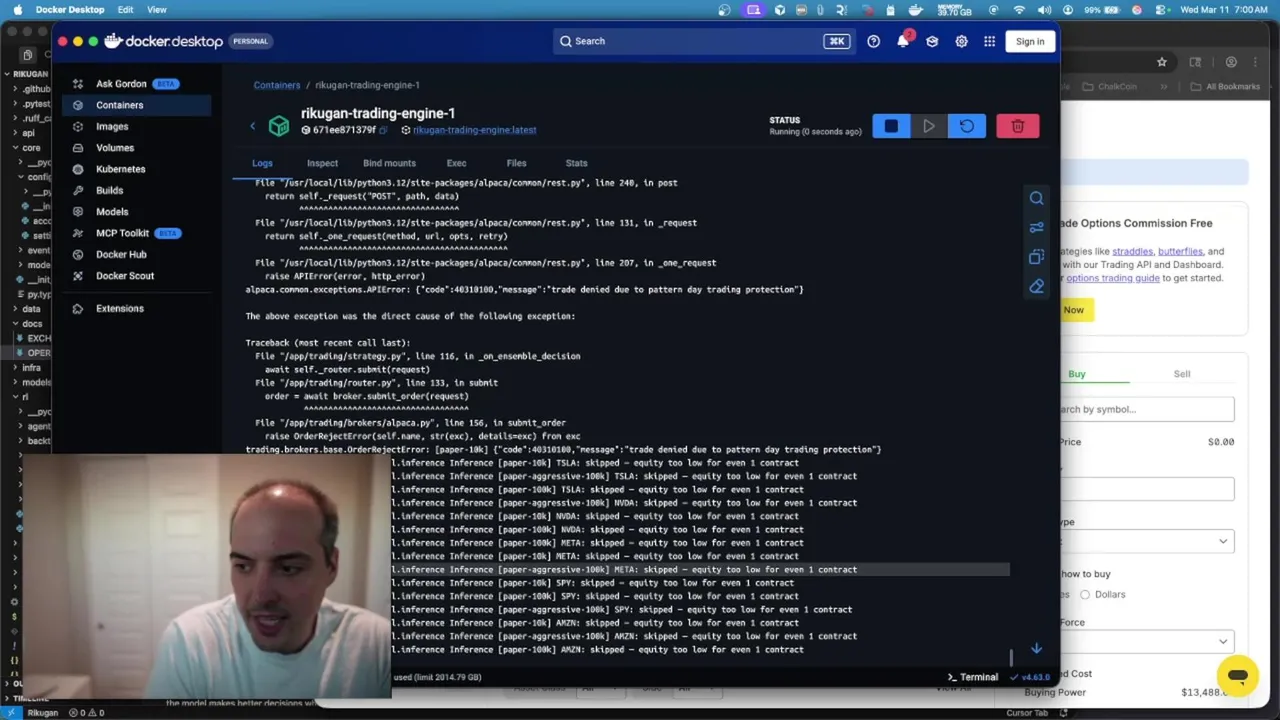Search logs with magnifier icon
This screenshot has width=1280, height=720.
1037,198
